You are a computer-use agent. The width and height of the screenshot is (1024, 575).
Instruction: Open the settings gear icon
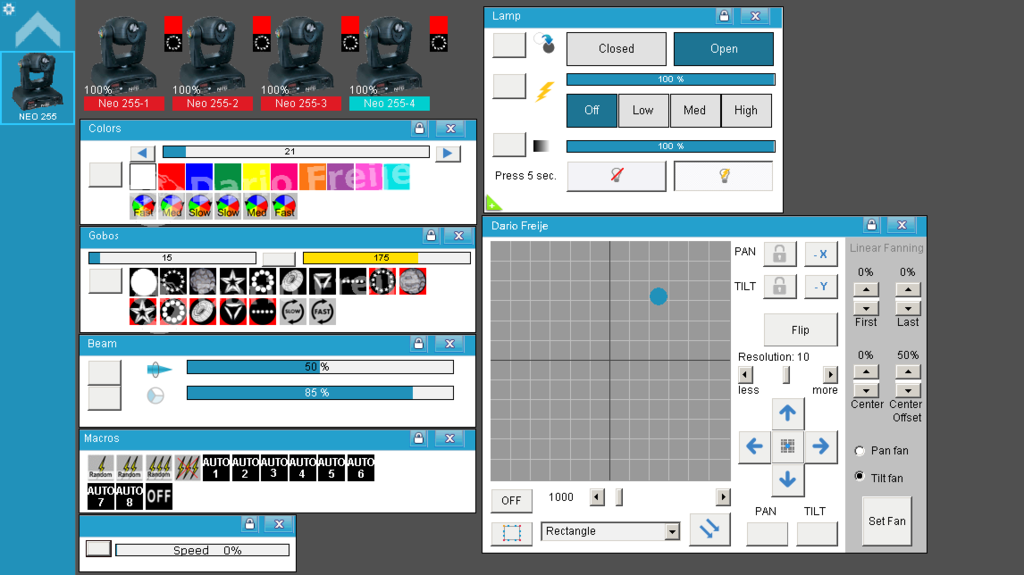point(8,9)
